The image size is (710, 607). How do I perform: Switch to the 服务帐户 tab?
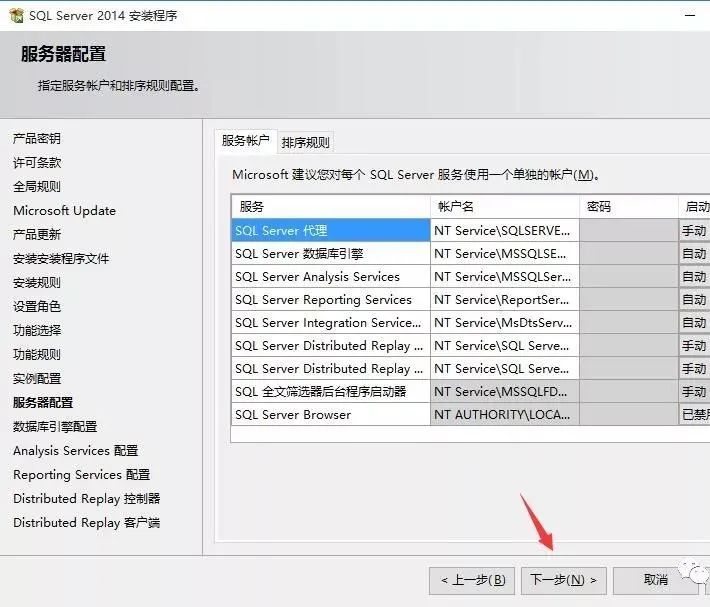245,141
